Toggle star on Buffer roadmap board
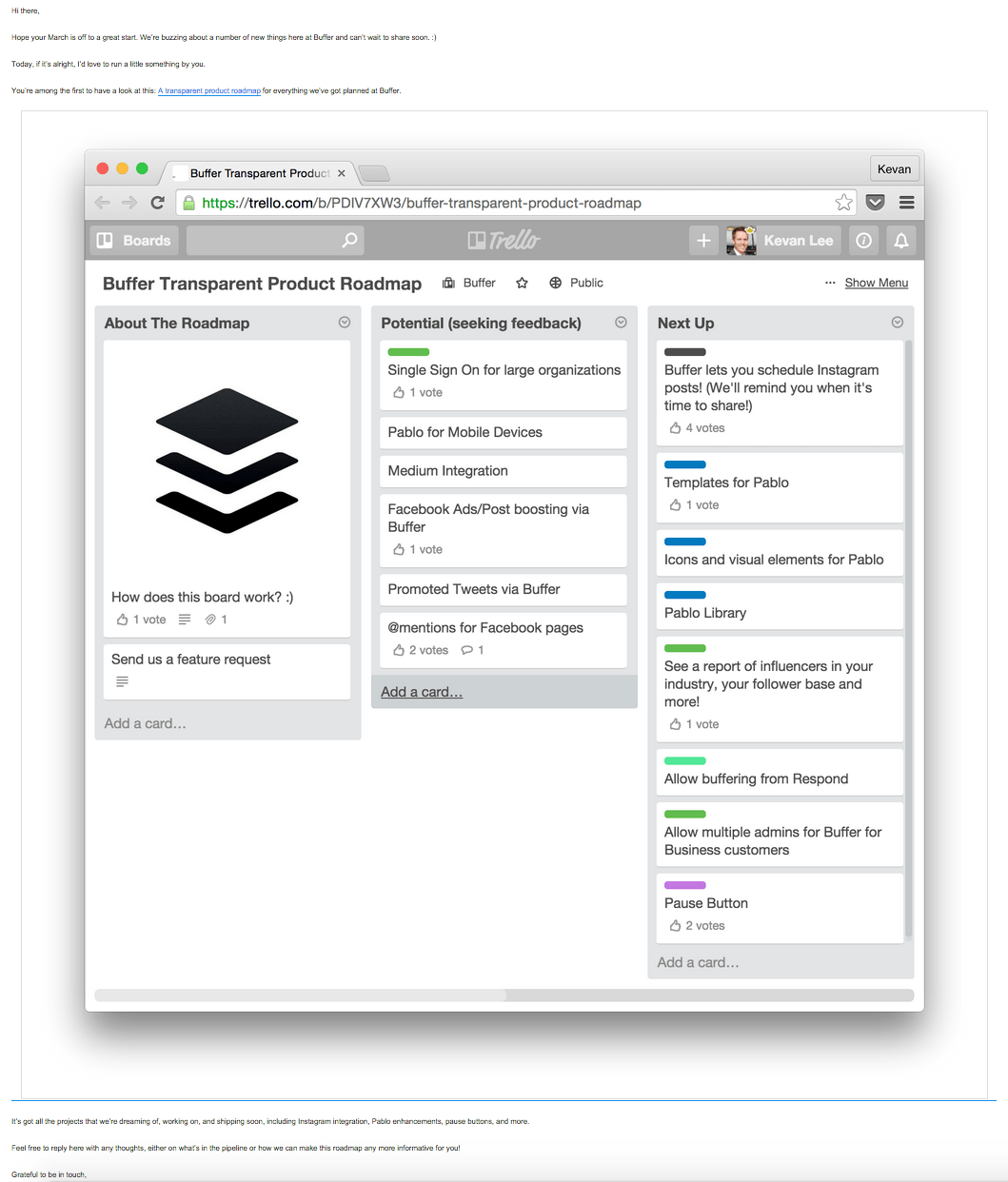Screen dimensions: 1008x1182 point(522,283)
